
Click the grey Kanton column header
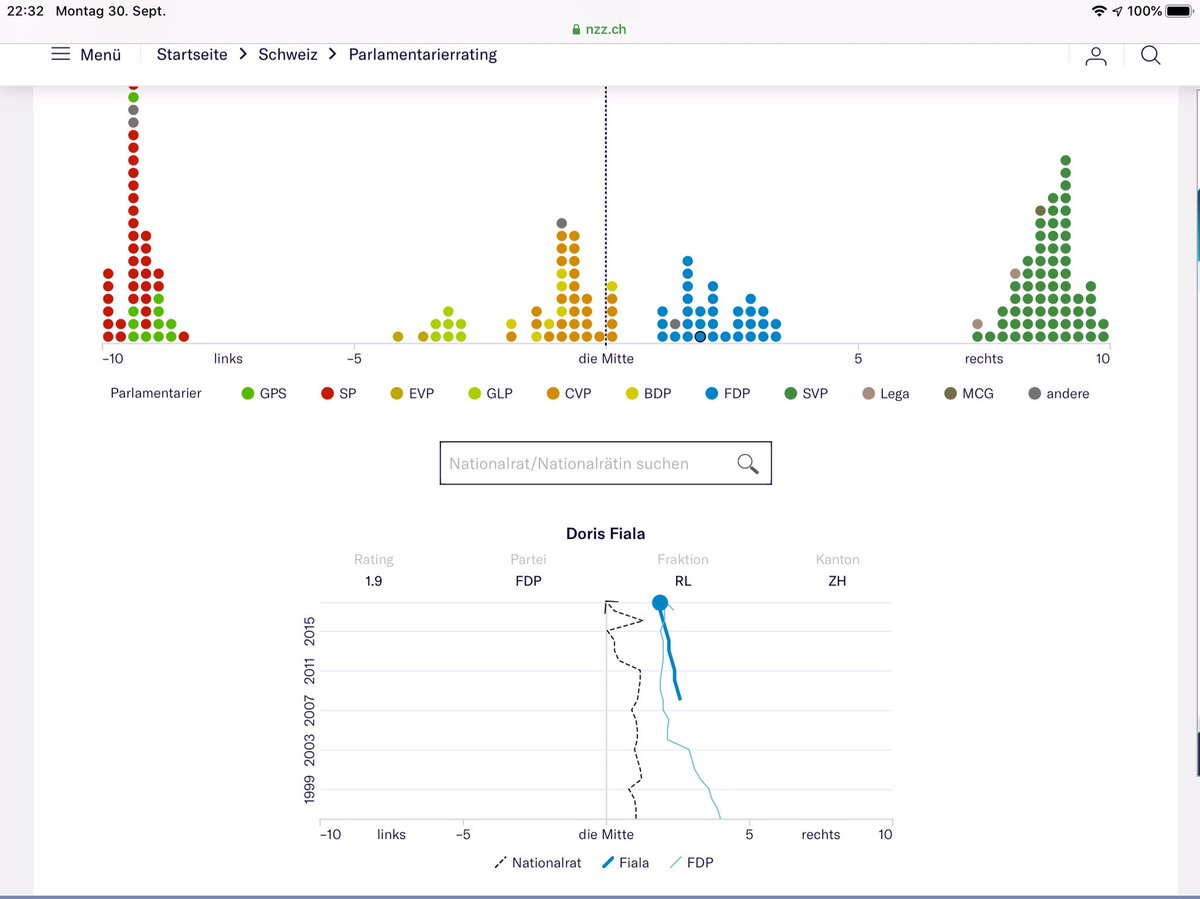click(x=838, y=560)
